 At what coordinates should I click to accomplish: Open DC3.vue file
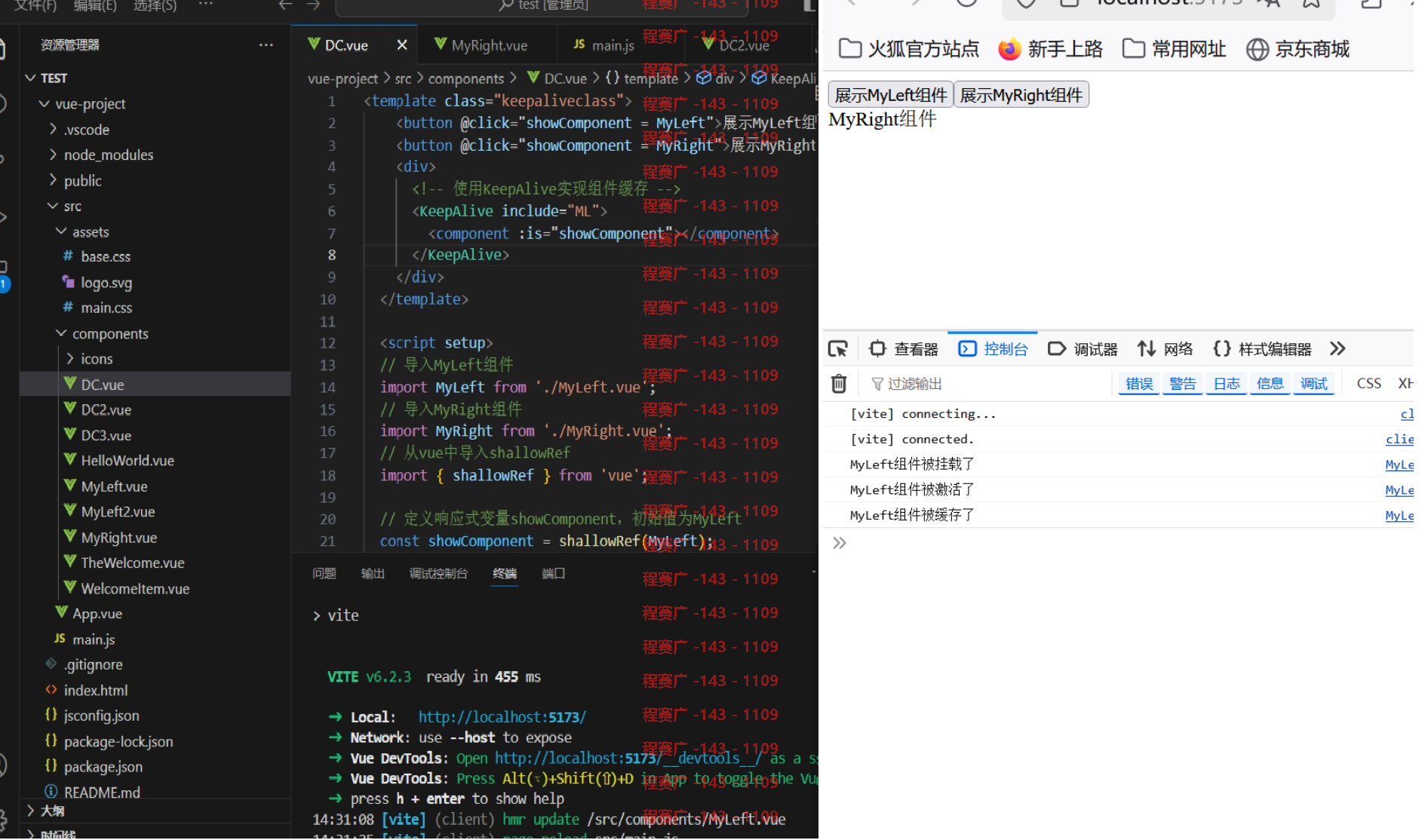coord(106,435)
